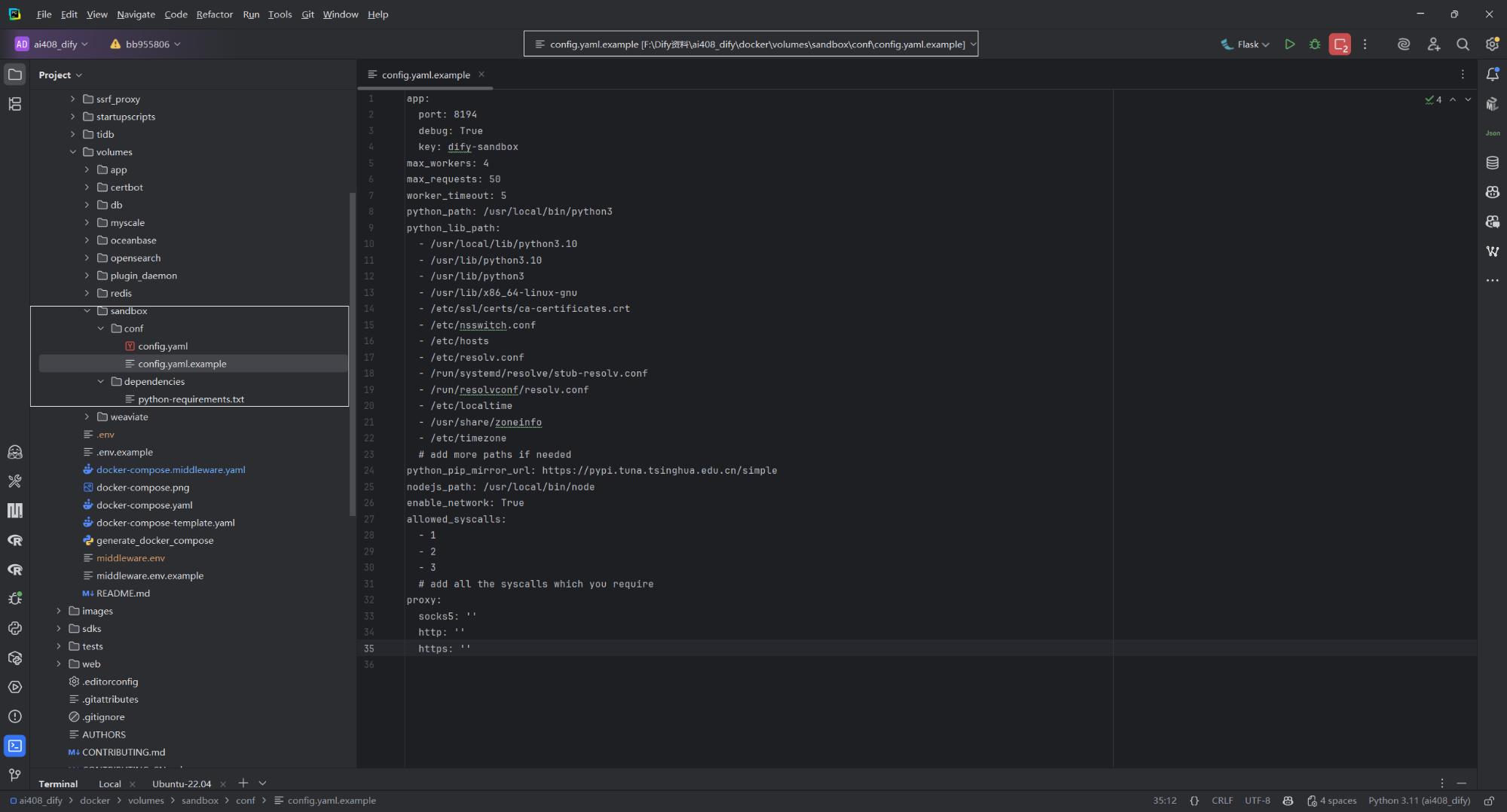
Task: Toggle read-only lock icon in status bar
Action: point(1489,801)
